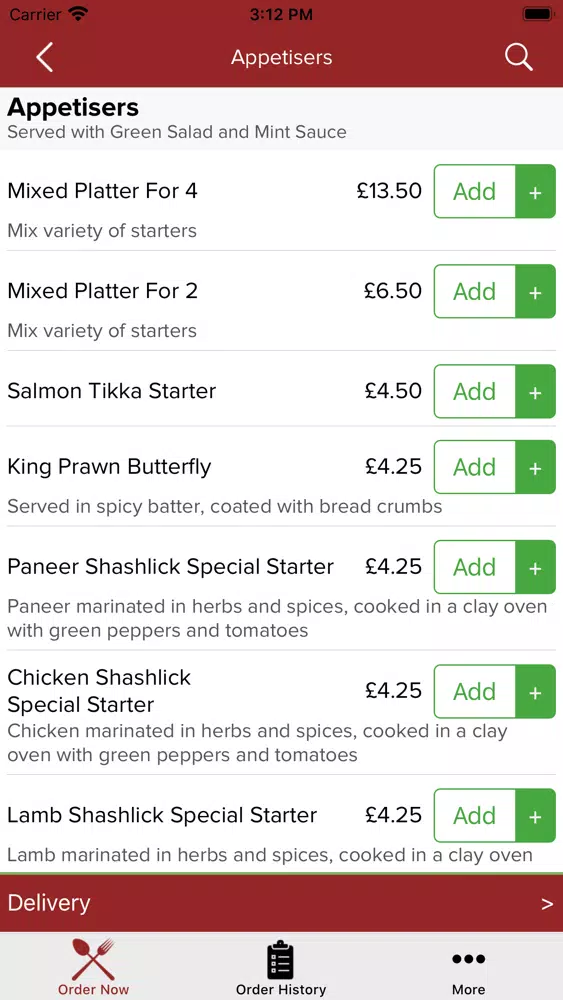Viewport: 563px width, 1000px height.
Task: Open the More three-dots icon
Action: [x=469, y=959]
